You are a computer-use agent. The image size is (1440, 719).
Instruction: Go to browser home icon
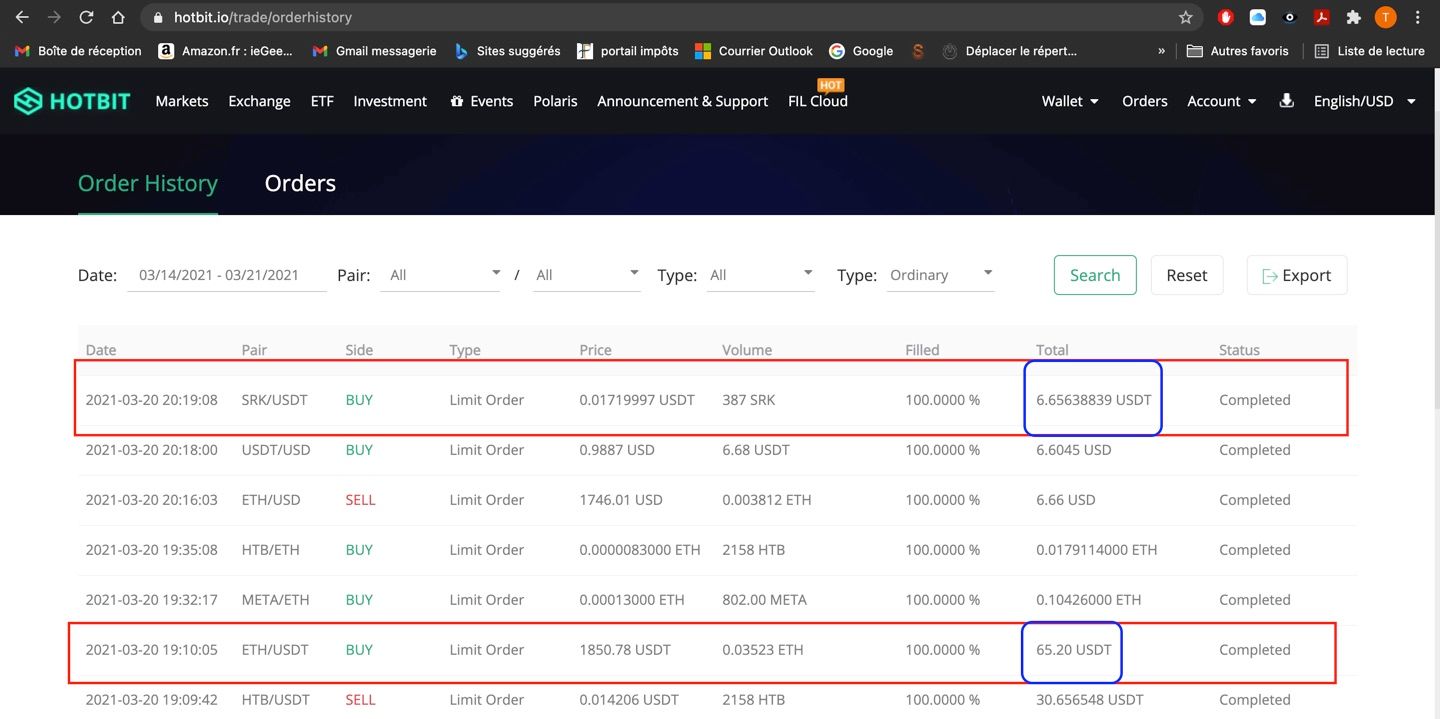[x=118, y=17]
